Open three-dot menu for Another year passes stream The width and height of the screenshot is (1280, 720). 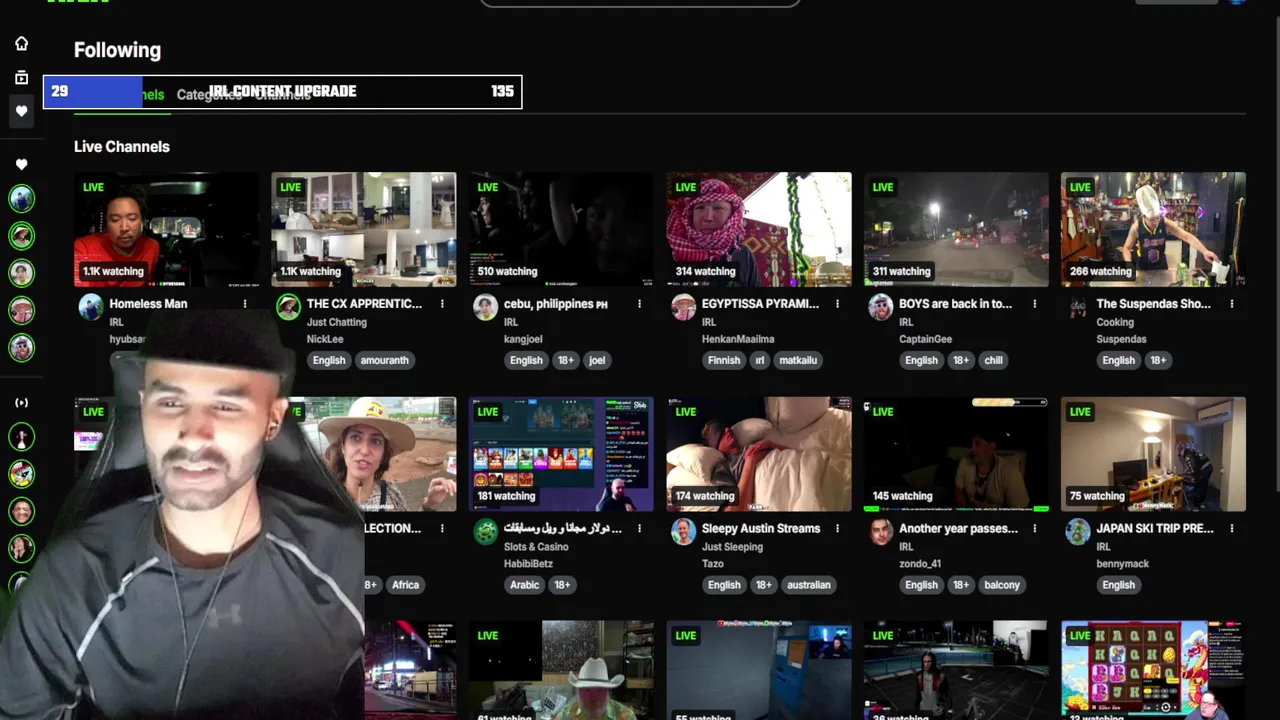pos(1034,529)
